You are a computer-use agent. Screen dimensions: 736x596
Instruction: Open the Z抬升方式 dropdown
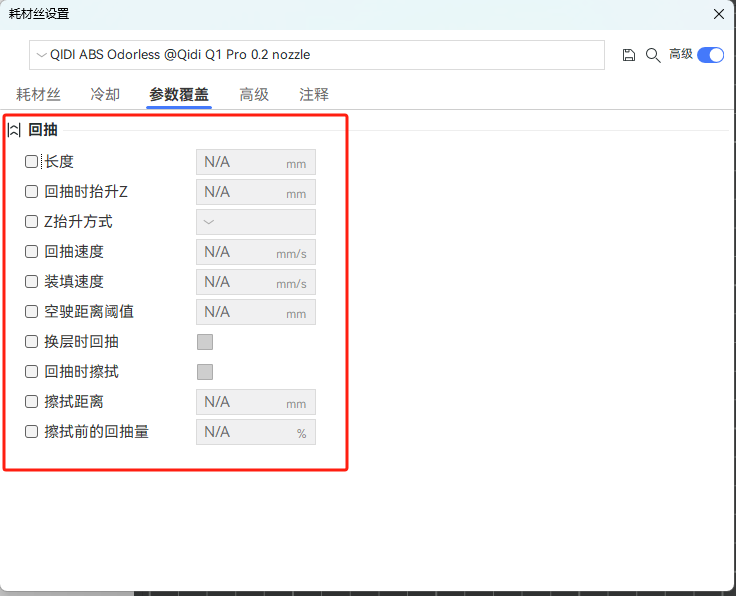click(255, 222)
